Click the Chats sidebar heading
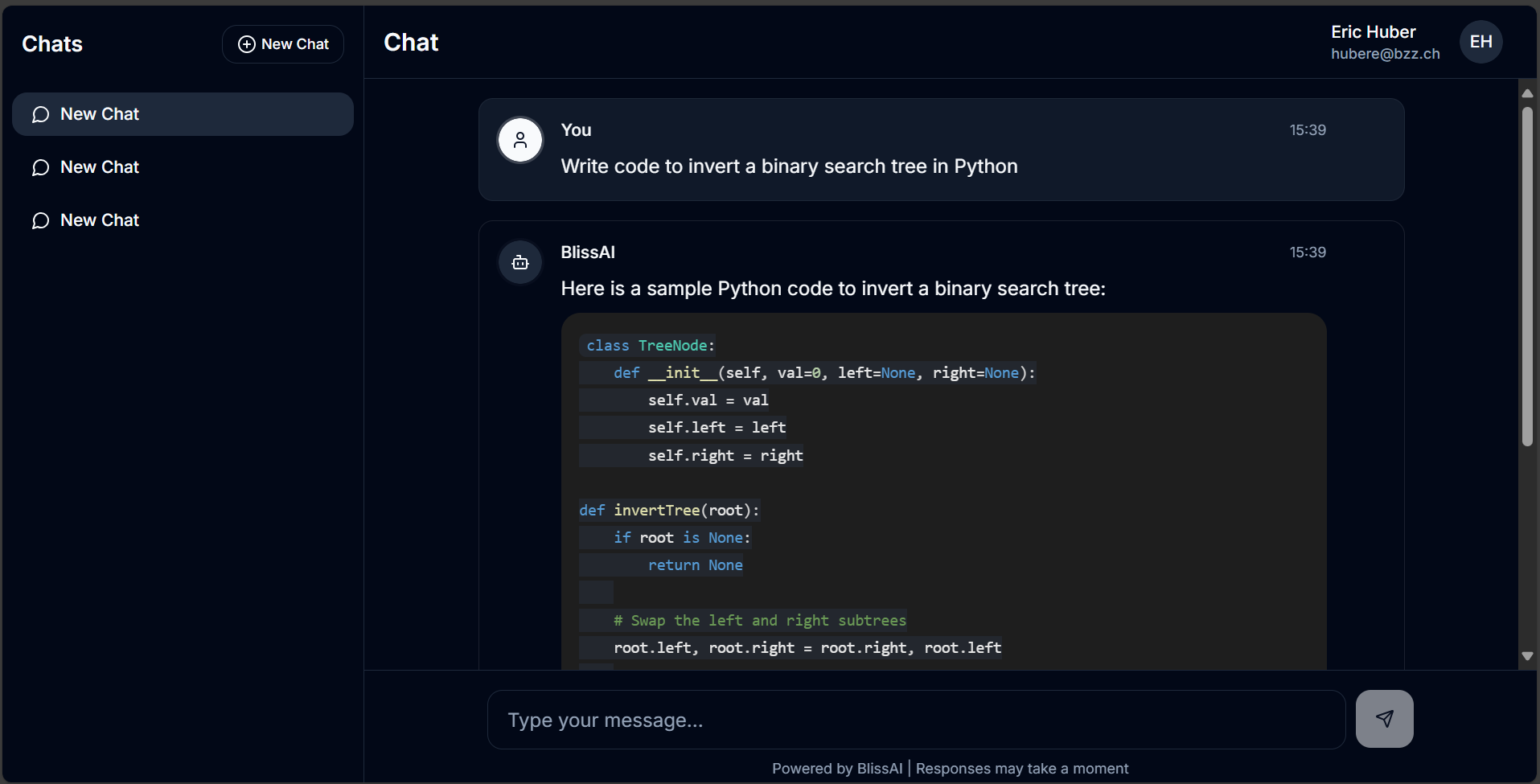Image resolution: width=1540 pixels, height=784 pixels. (52, 44)
